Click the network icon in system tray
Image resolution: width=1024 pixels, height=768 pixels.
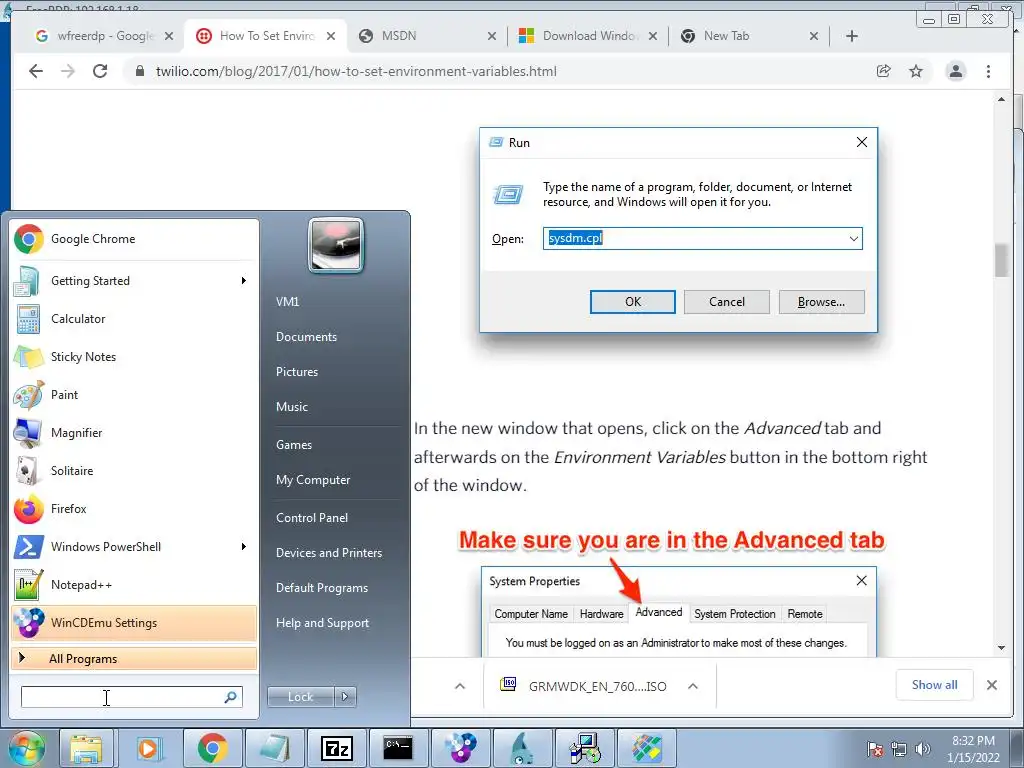(899, 749)
